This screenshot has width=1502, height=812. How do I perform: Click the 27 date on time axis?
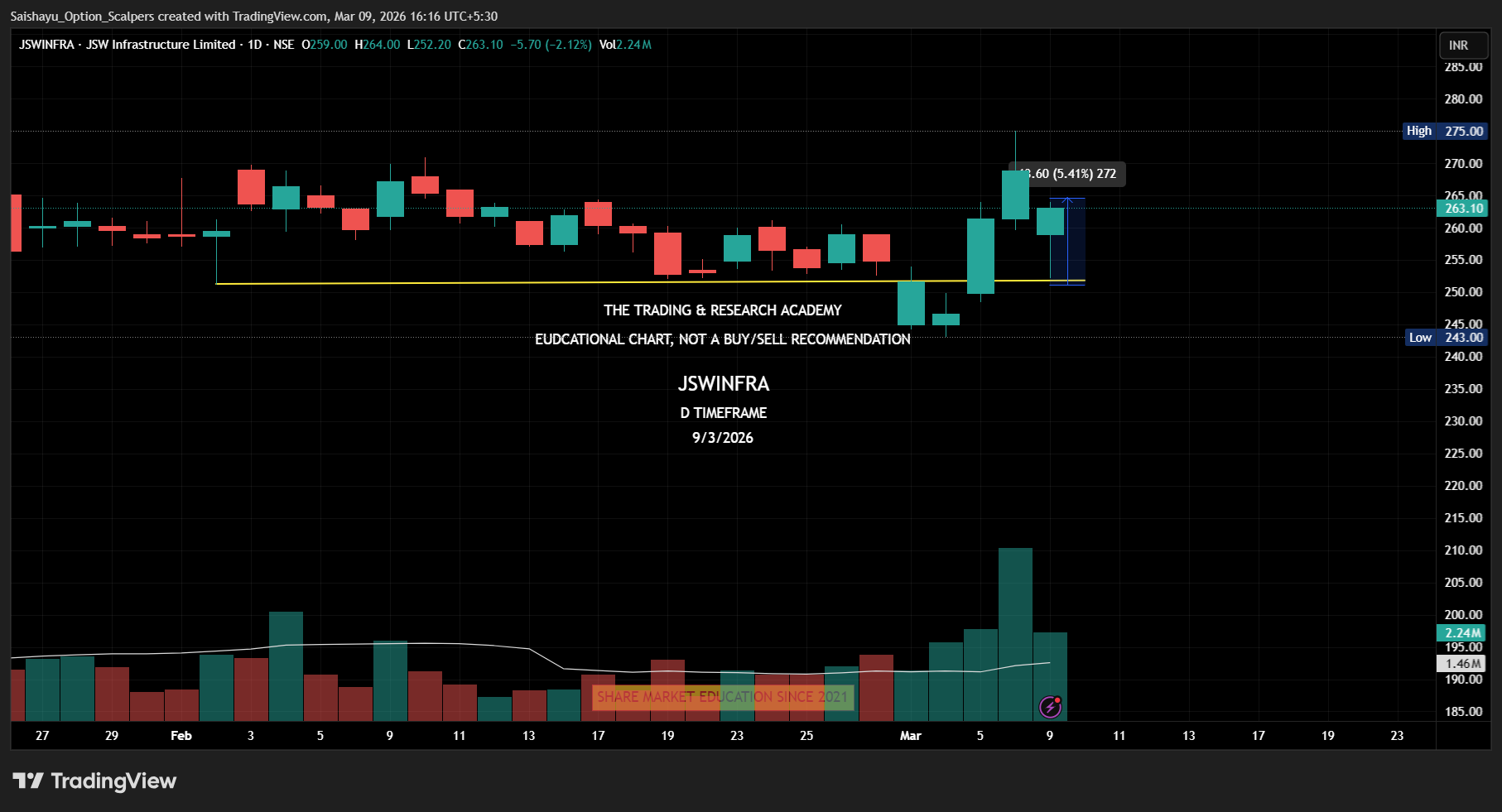[x=42, y=736]
